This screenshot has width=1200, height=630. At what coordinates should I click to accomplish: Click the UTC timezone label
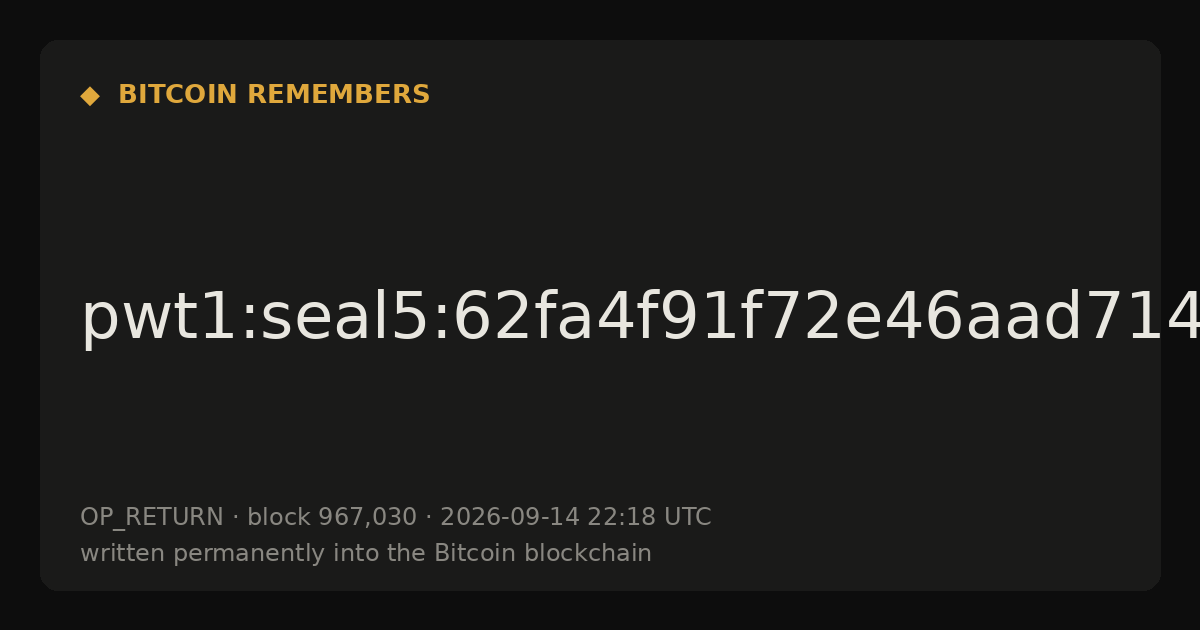pyautogui.click(x=686, y=518)
